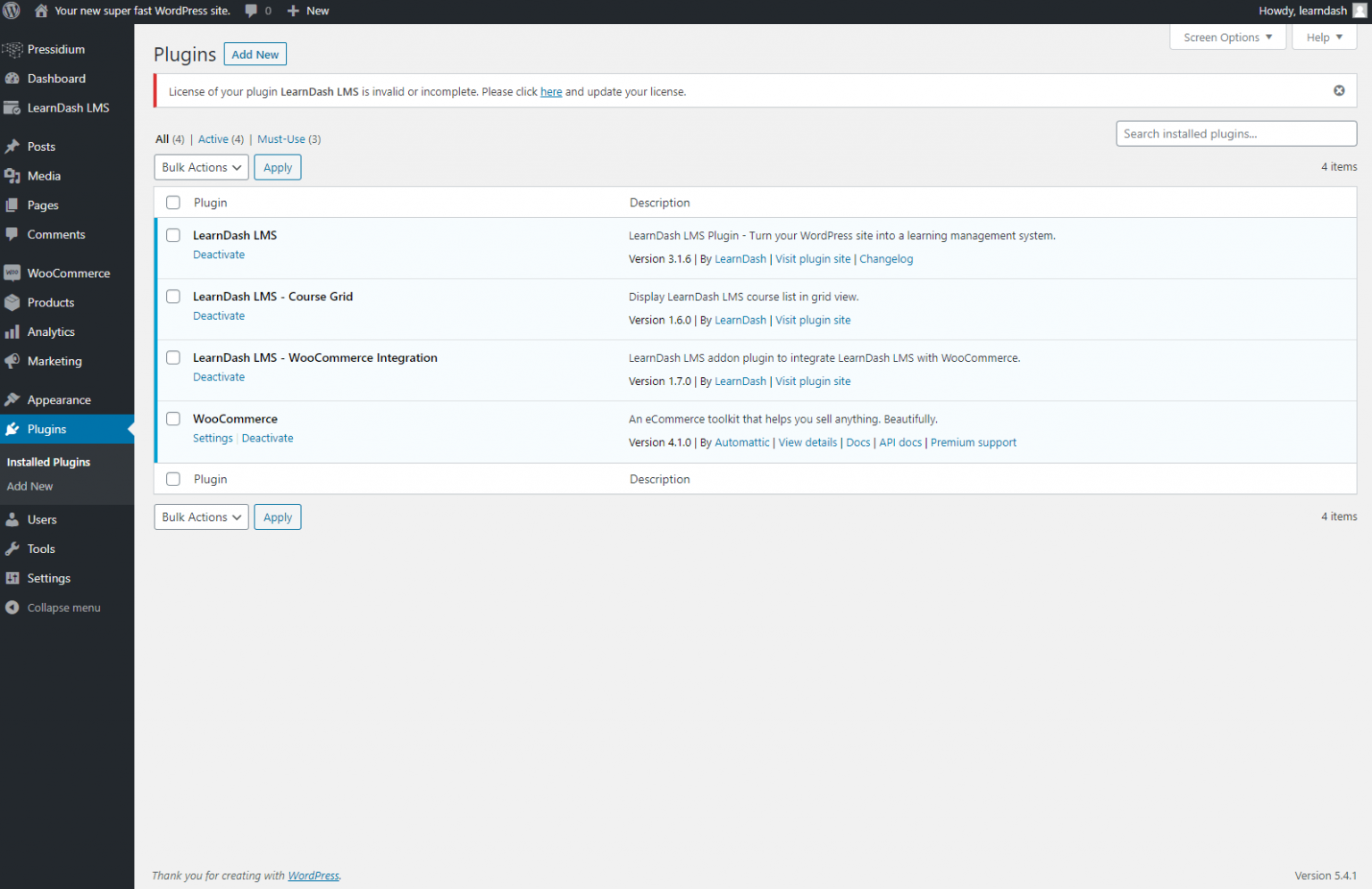Select the Plugins plug icon in sidebar
Screen dimensions: 1372x889
point(13,429)
